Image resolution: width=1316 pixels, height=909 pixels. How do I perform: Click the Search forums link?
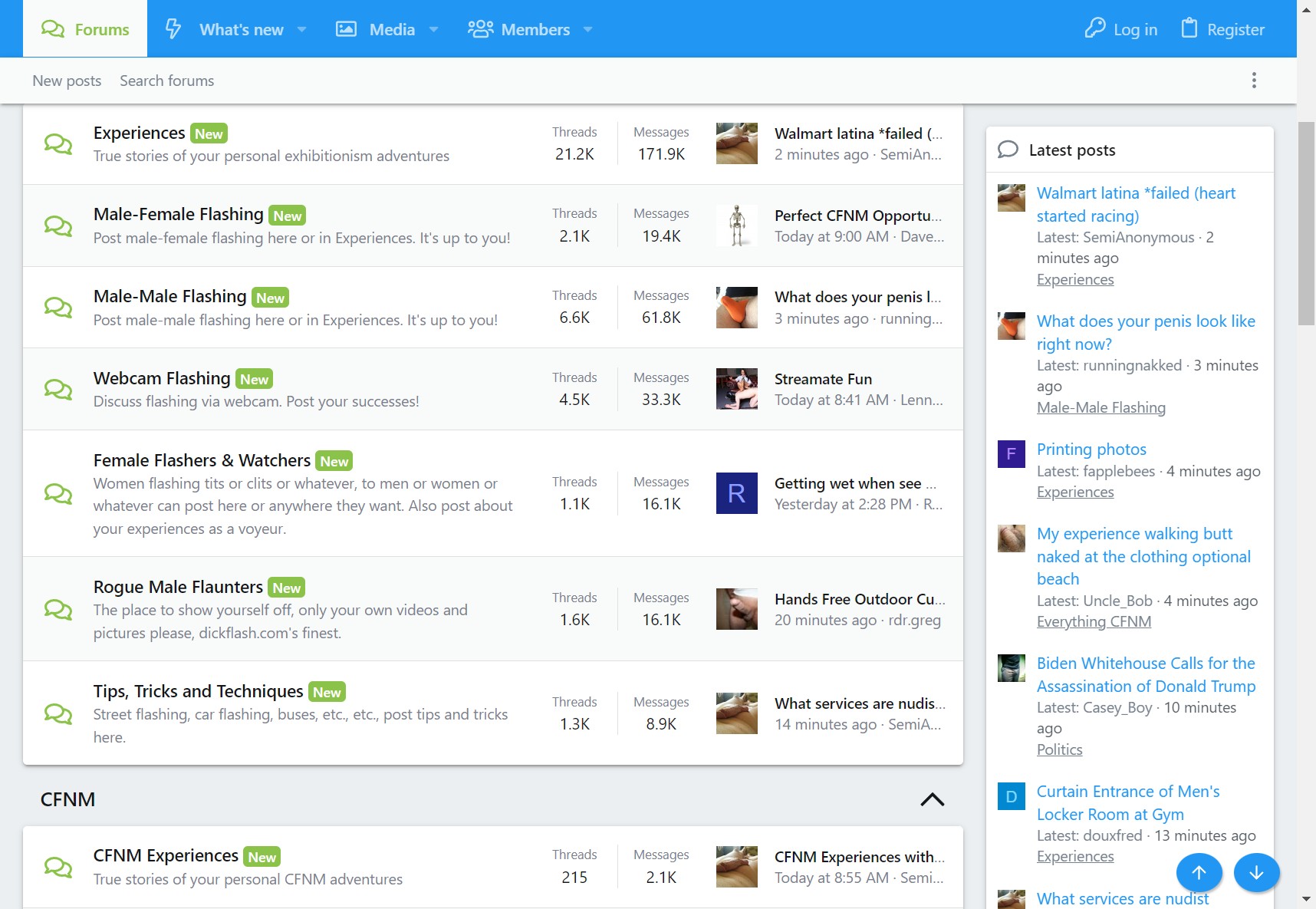click(166, 81)
